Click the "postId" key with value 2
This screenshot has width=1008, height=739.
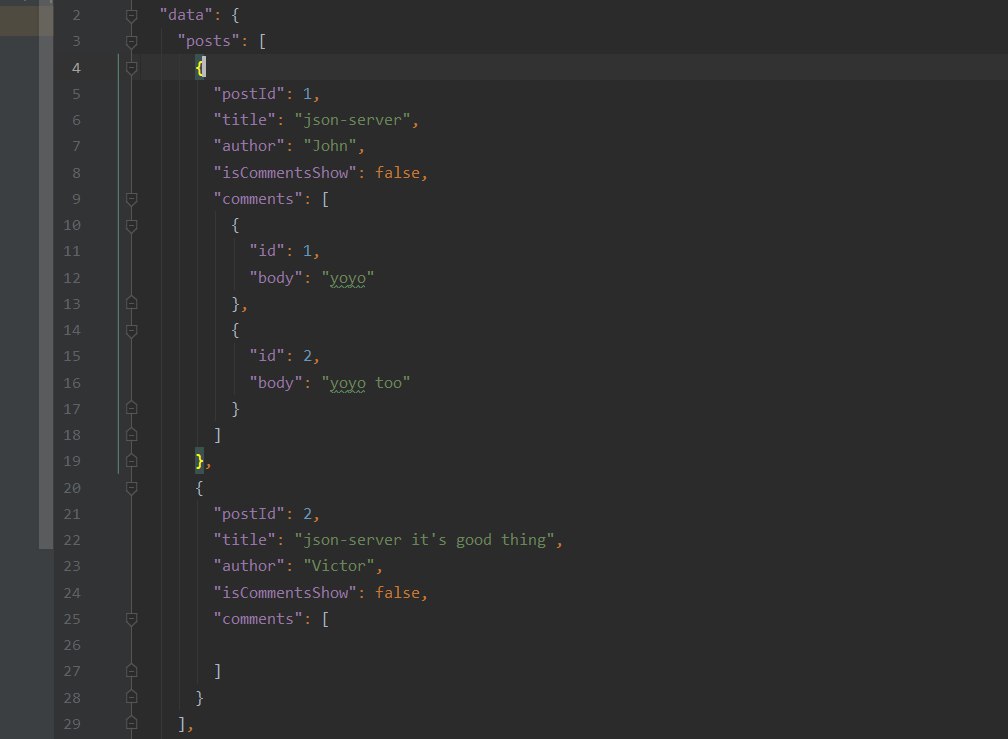point(249,514)
